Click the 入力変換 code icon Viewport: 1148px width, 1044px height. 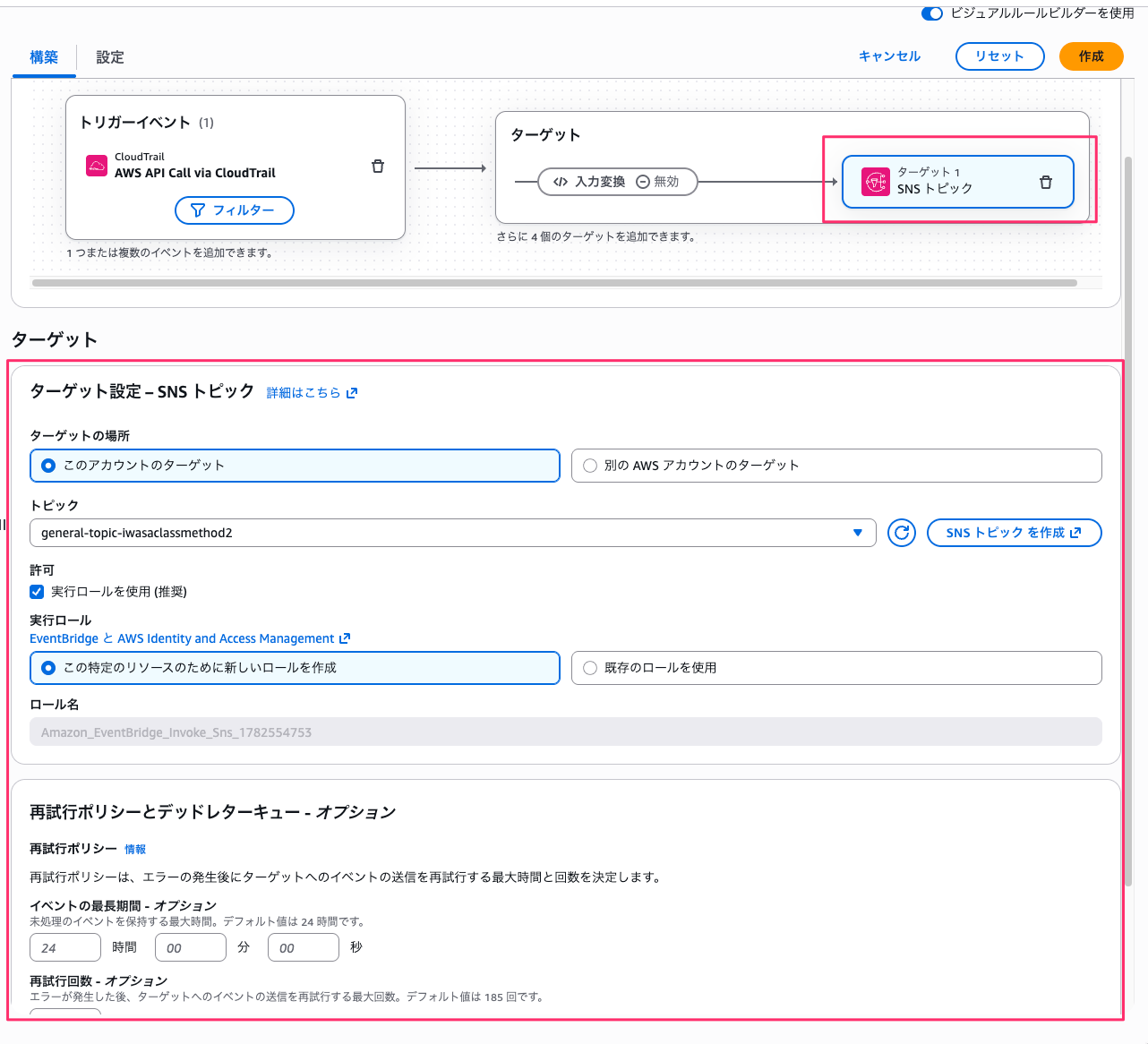[561, 182]
